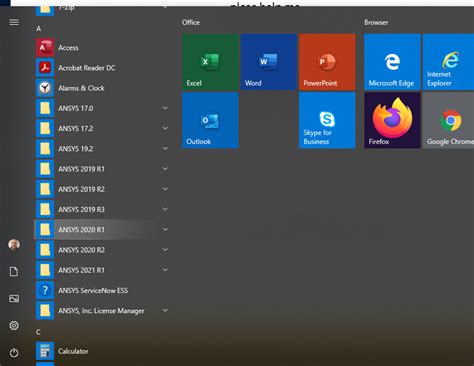
Task: Expand the ANSYS 2019 R1 chevron
Action: [165, 169]
